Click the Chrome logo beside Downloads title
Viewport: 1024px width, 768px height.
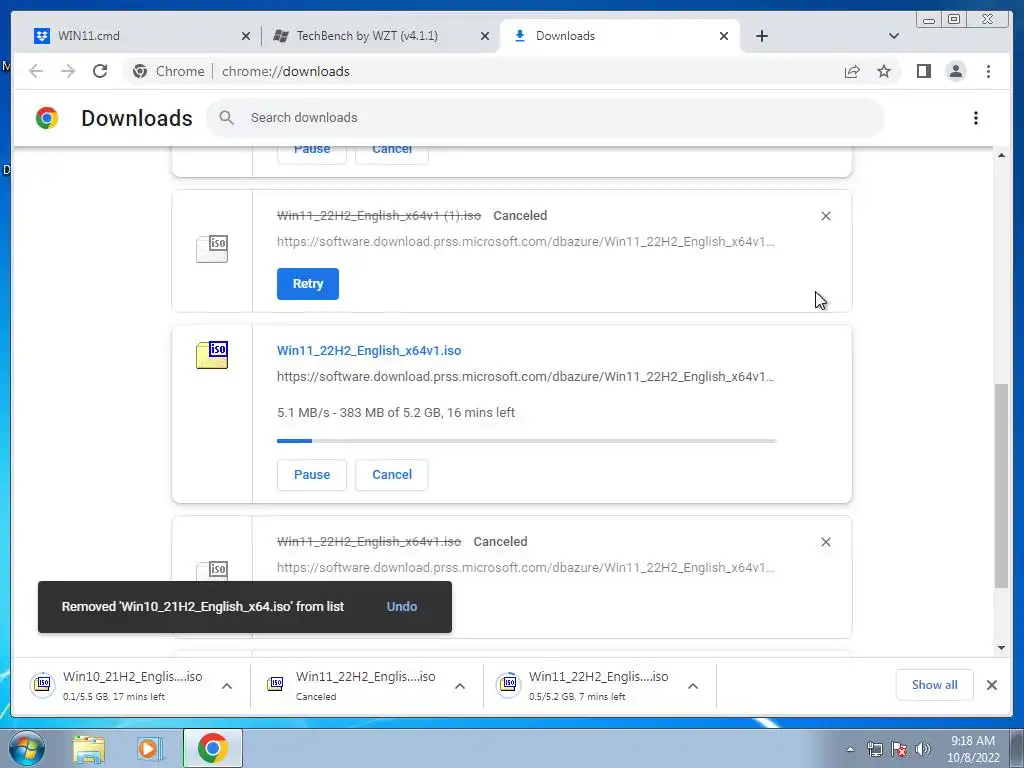point(47,118)
